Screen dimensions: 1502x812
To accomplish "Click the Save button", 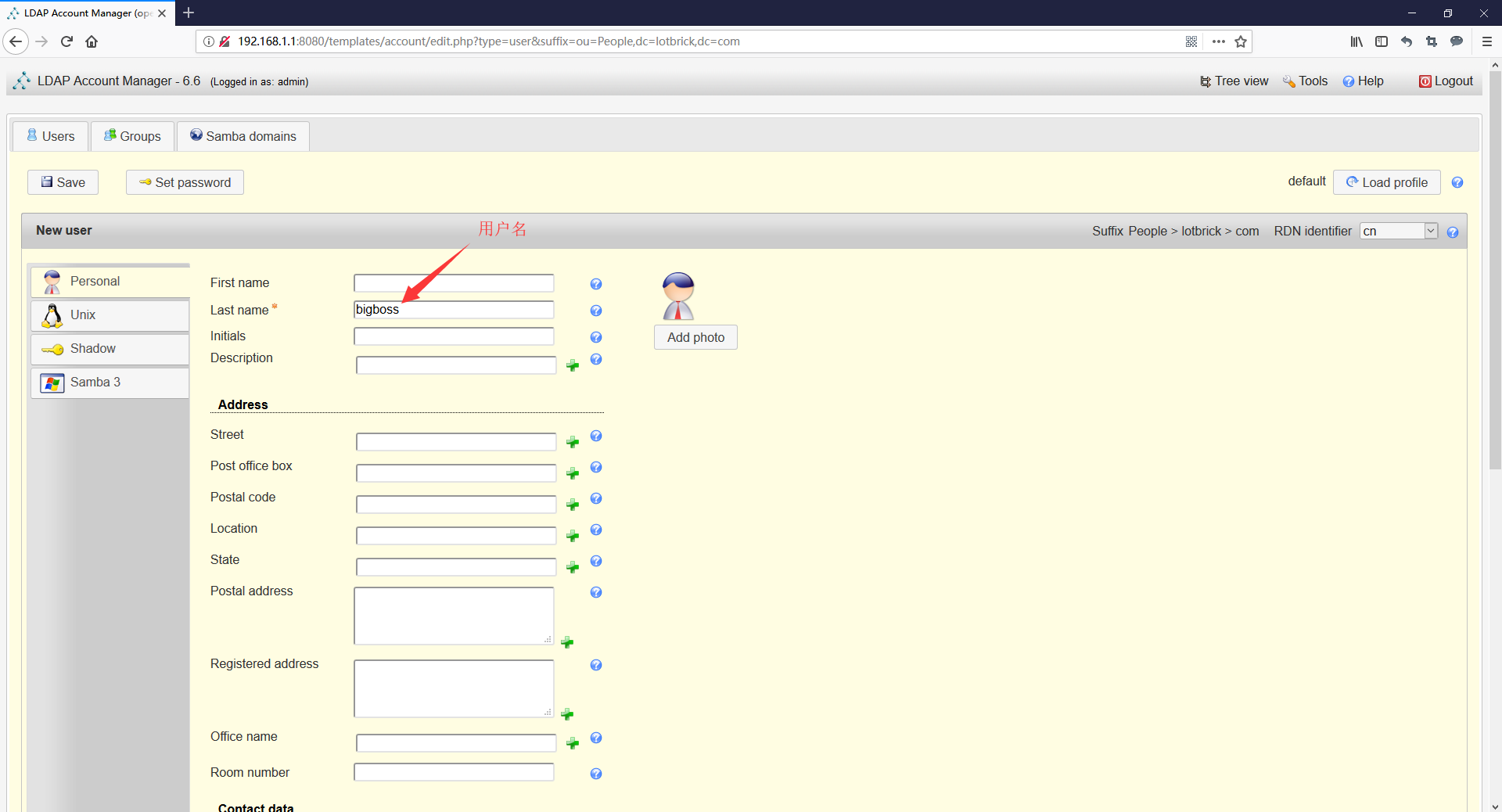I will (63, 182).
